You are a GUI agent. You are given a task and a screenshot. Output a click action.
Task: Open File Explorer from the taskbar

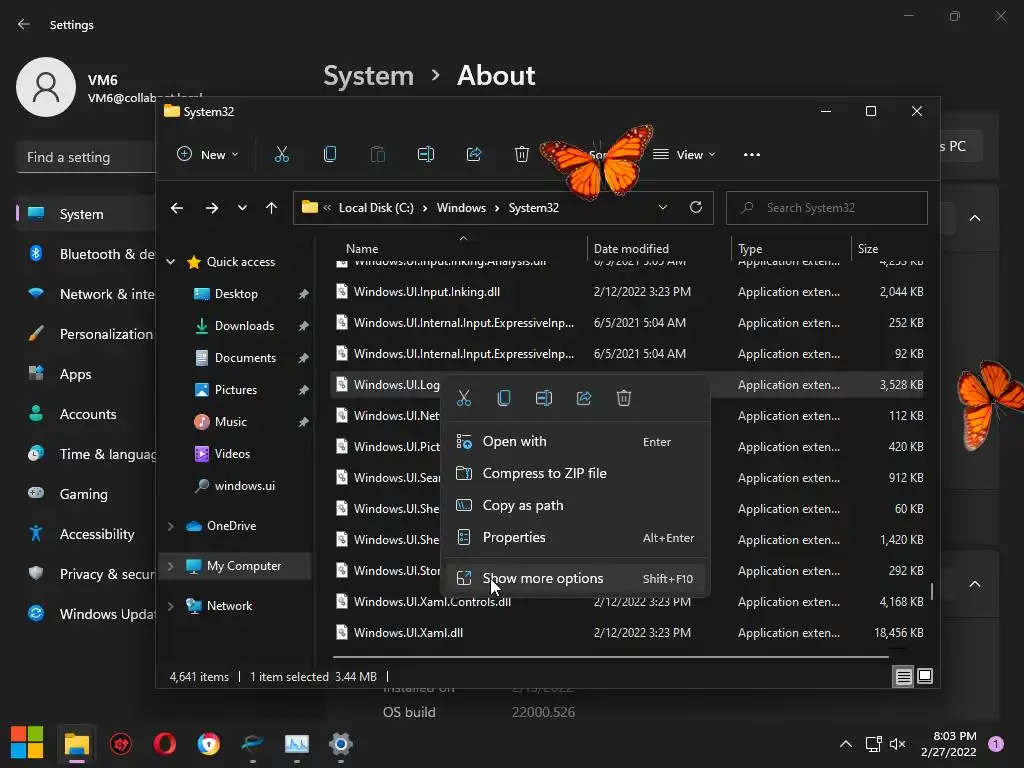click(x=76, y=744)
